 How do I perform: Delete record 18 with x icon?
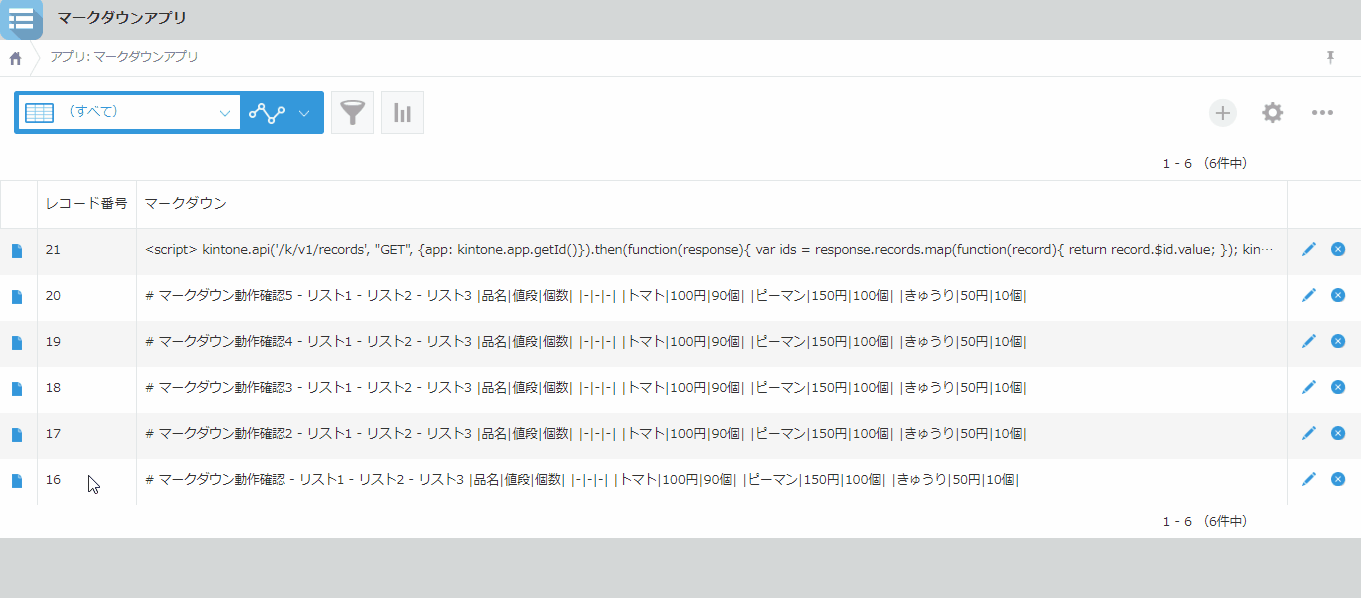coord(1338,387)
